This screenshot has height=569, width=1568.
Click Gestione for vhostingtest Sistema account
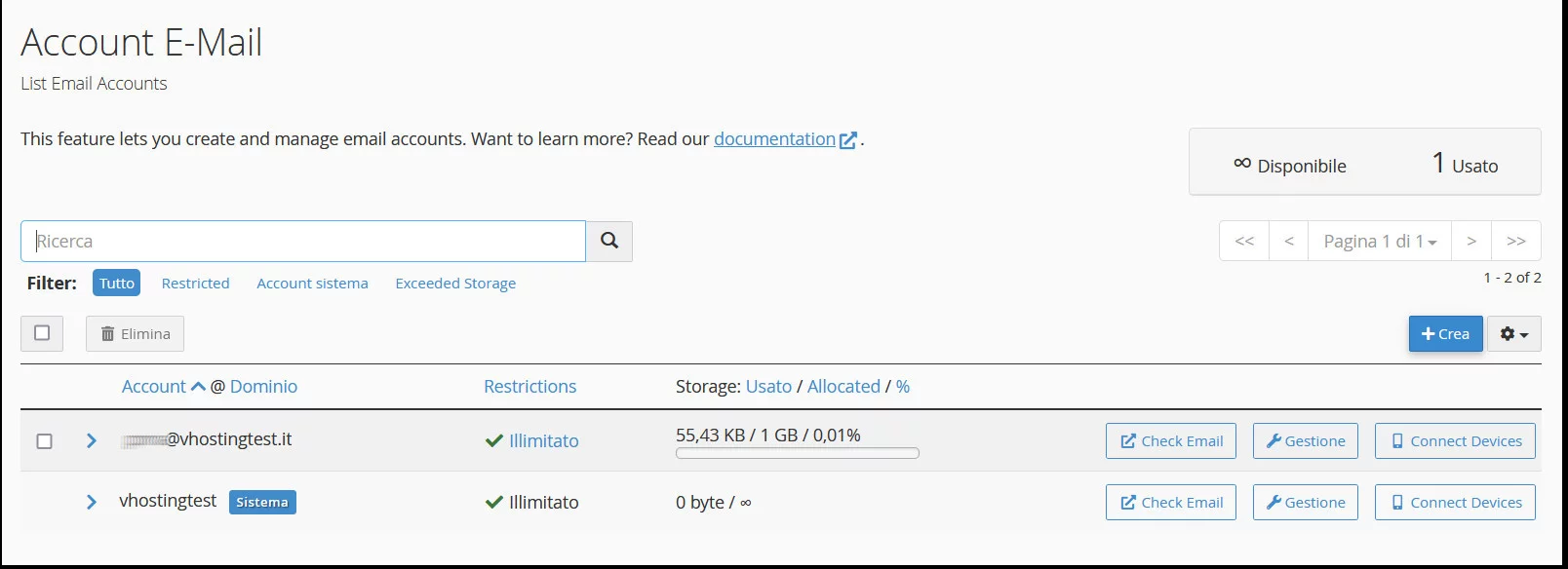[x=1306, y=502]
